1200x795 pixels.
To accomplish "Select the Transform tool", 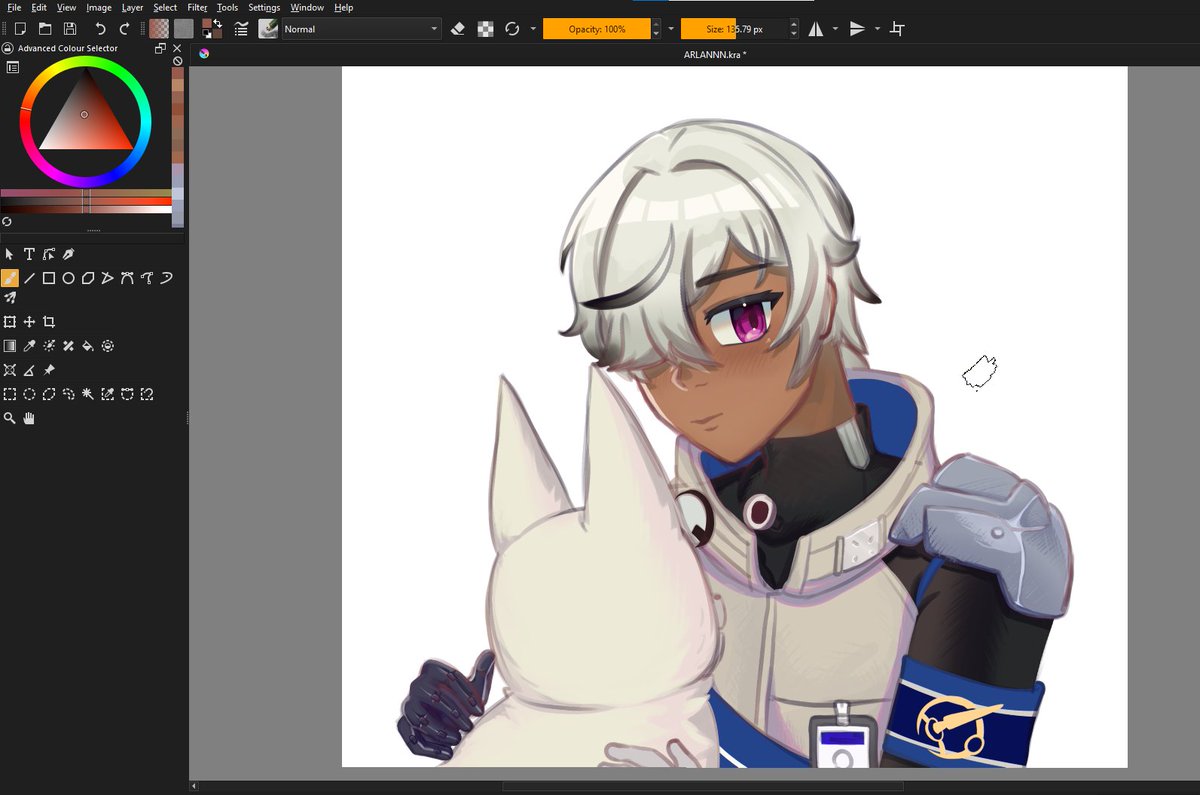I will tap(10, 322).
